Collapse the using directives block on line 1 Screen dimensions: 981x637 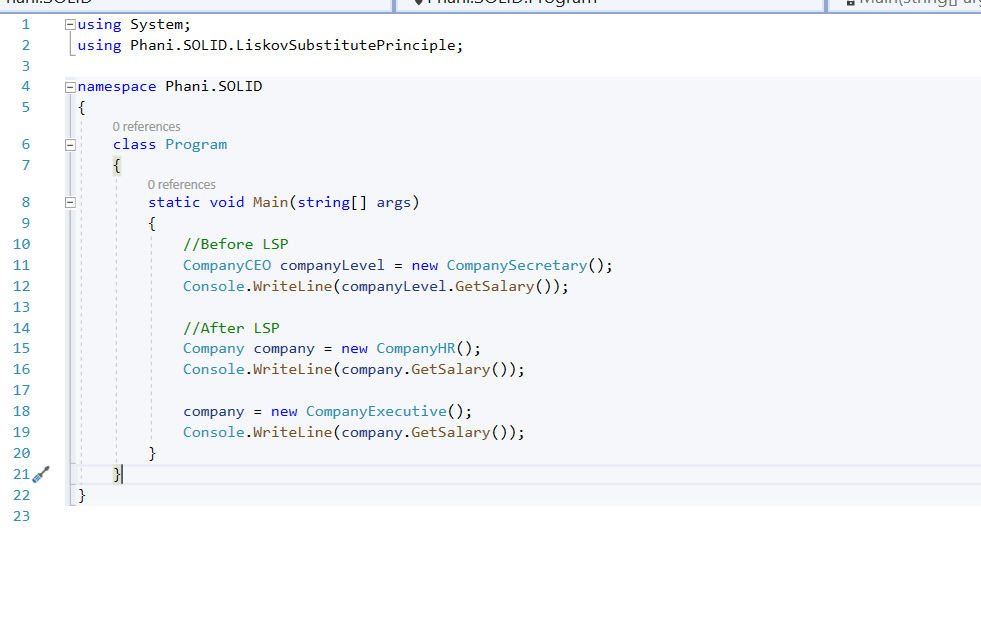70,24
